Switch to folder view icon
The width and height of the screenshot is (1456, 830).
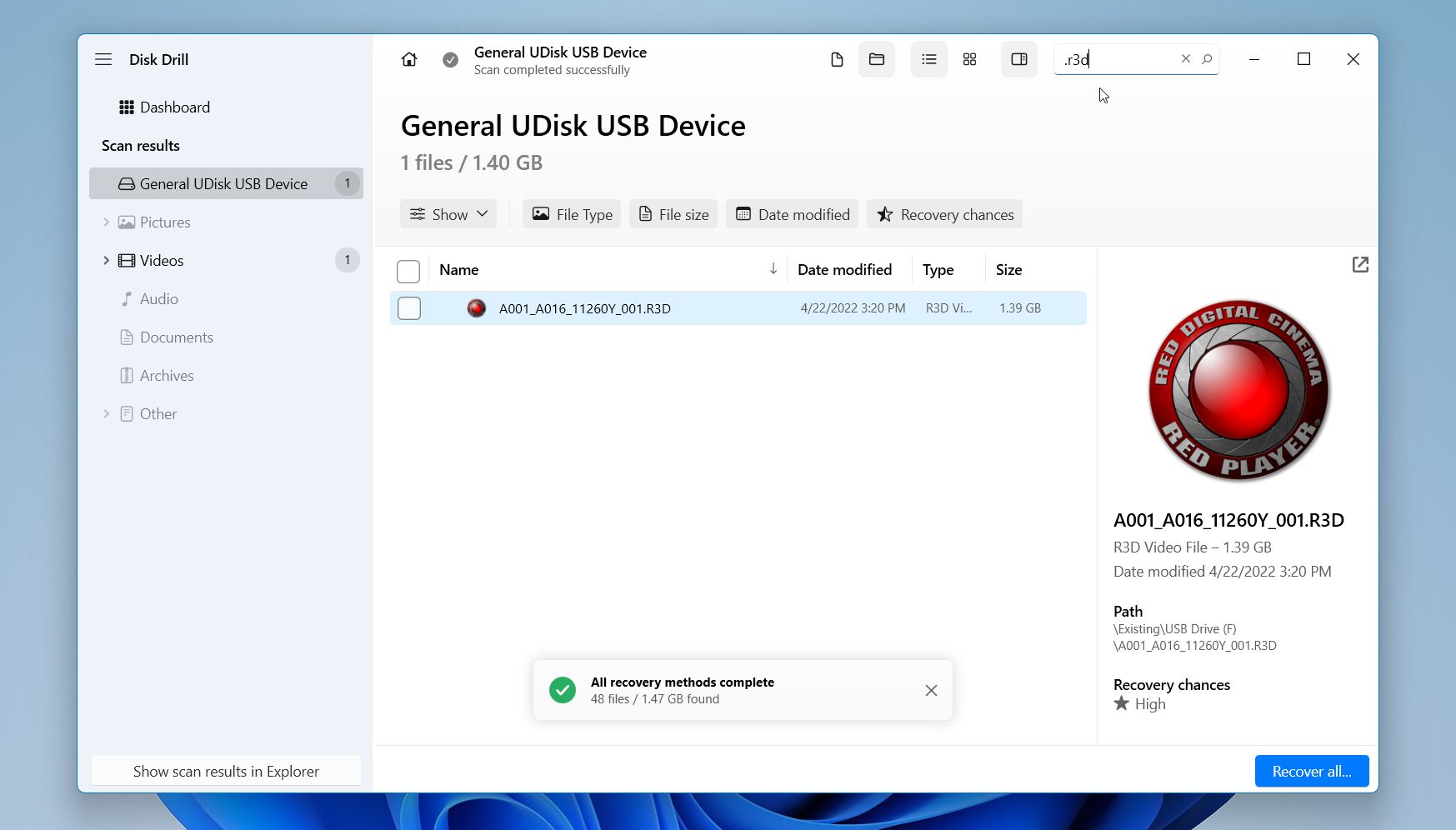tap(877, 59)
